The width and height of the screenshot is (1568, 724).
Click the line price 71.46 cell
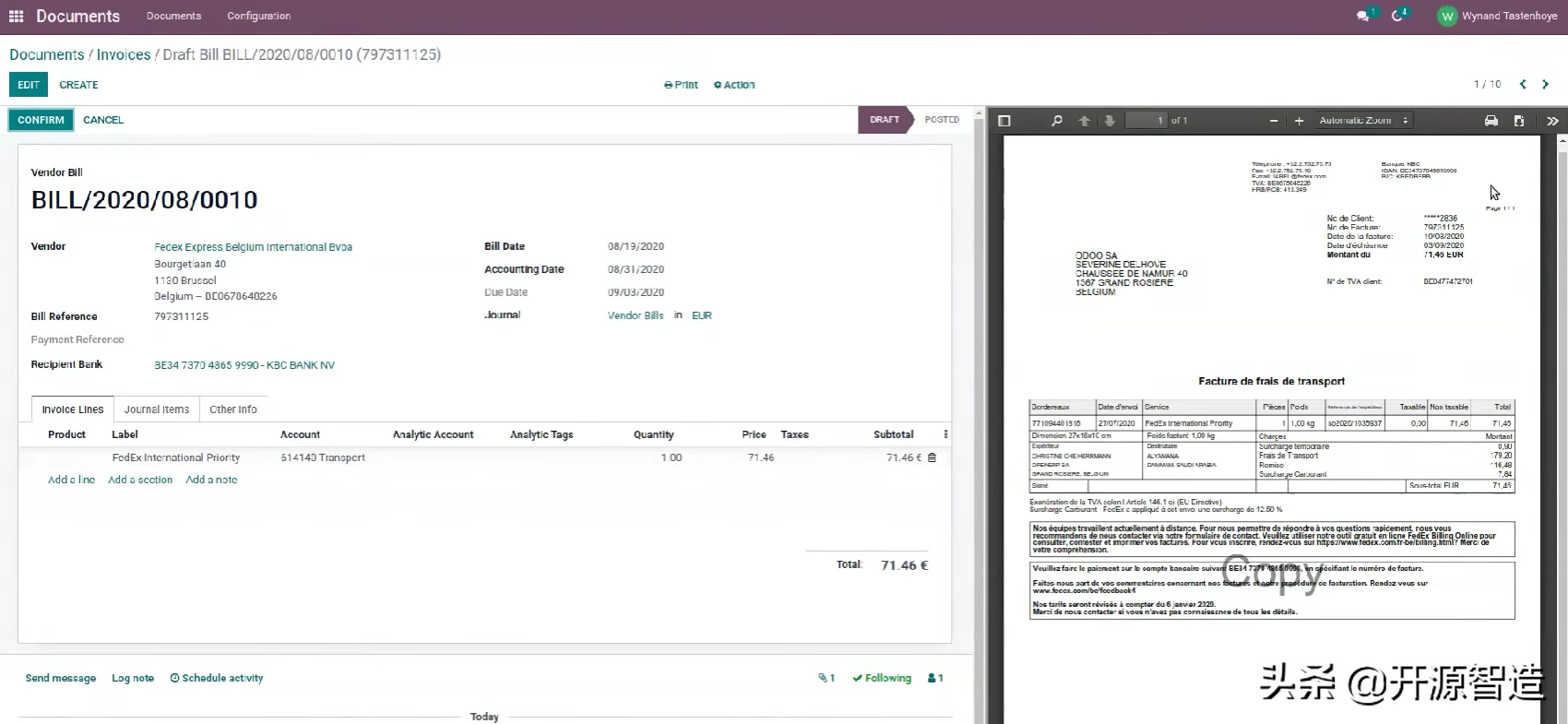[761, 457]
